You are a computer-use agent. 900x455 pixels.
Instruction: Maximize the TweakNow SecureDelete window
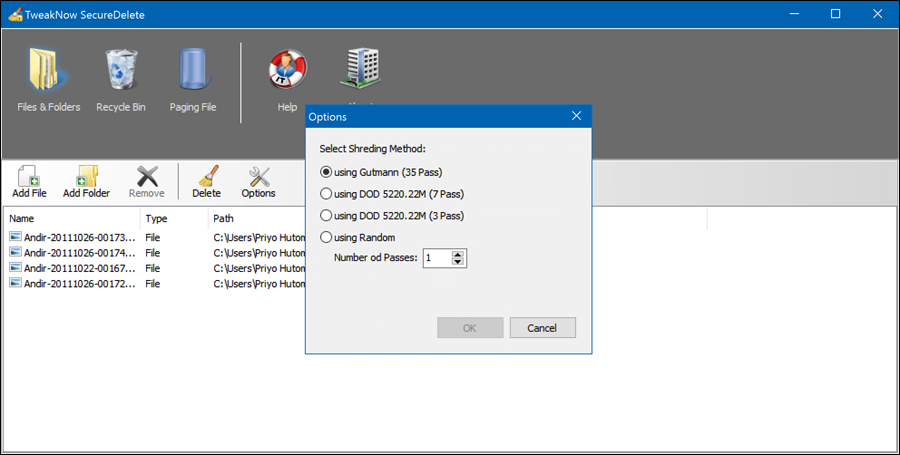836,14
